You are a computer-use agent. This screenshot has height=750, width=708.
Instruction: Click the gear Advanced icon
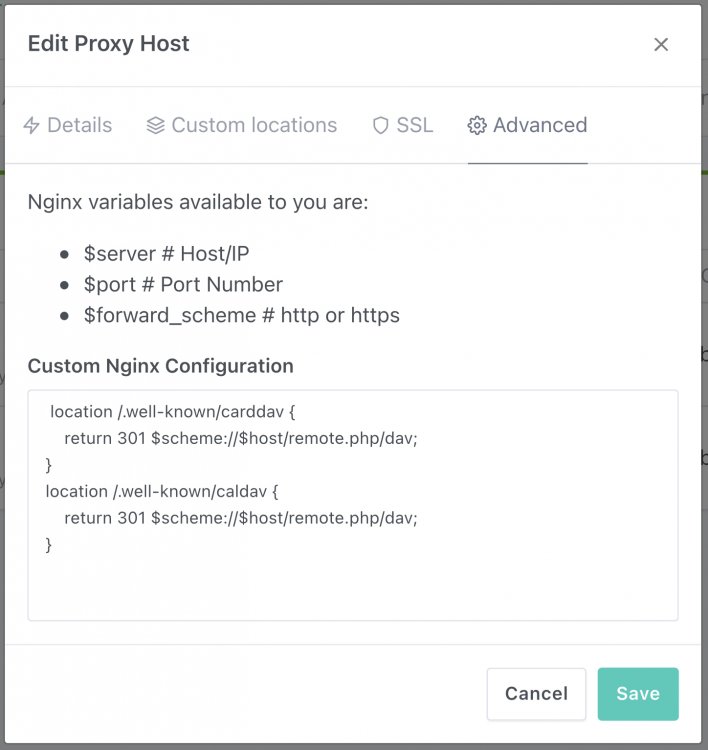point(477,125)
